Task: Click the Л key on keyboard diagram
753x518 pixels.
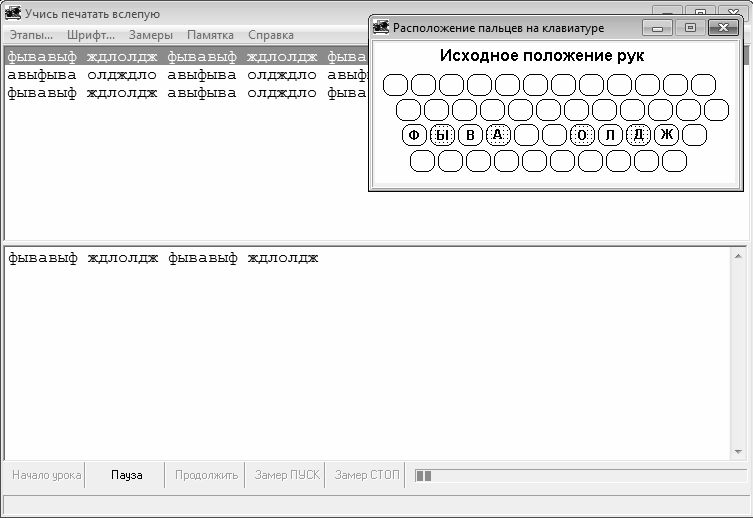Action: pyautogui.click(x=610, y=135)
